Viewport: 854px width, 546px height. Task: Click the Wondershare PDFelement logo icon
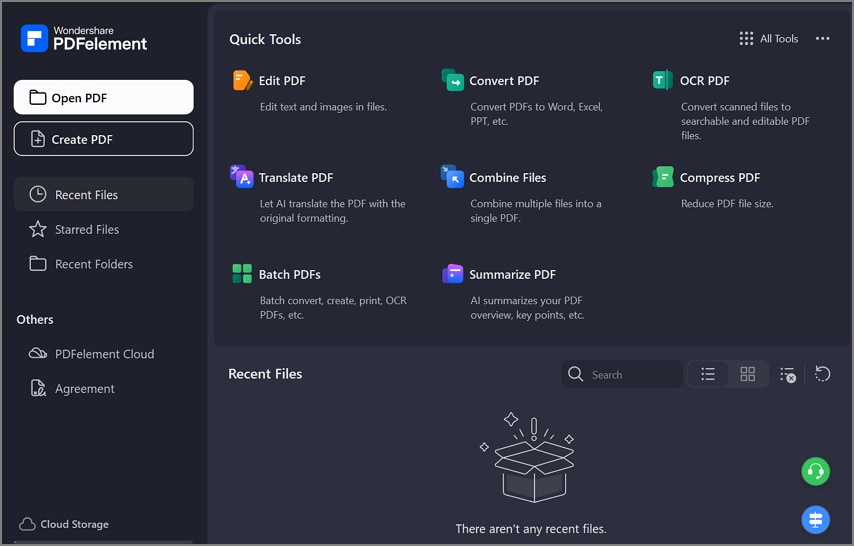pos(34,39)
